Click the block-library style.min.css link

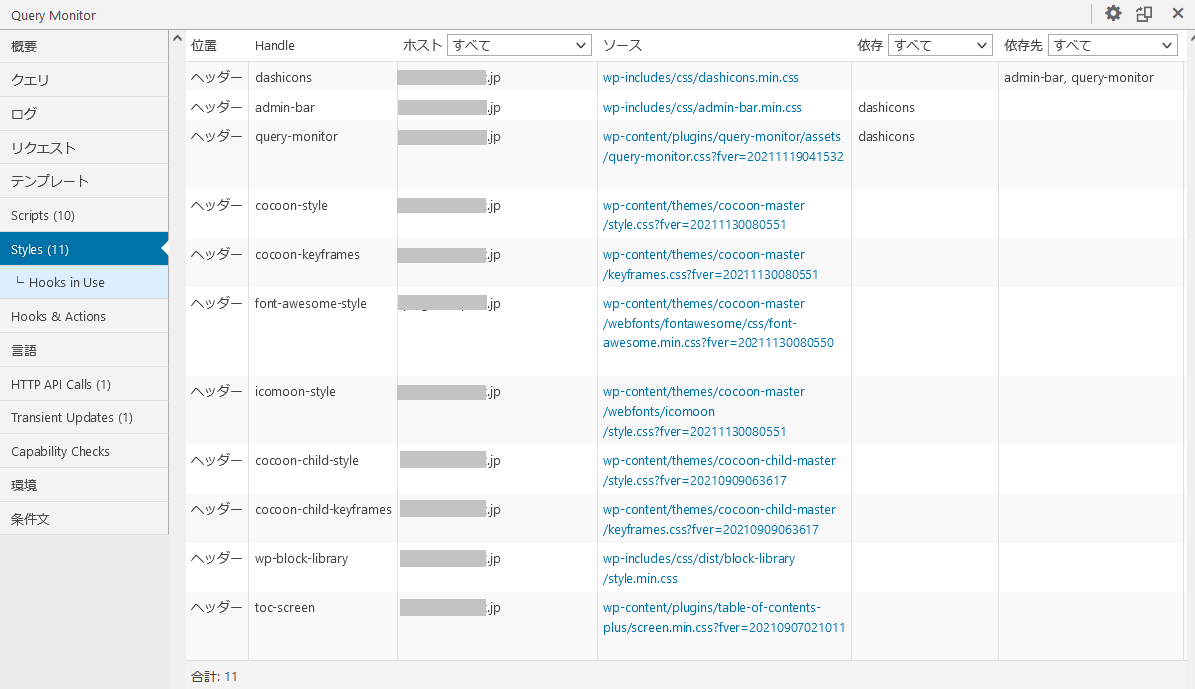click(x=698, y=568)
